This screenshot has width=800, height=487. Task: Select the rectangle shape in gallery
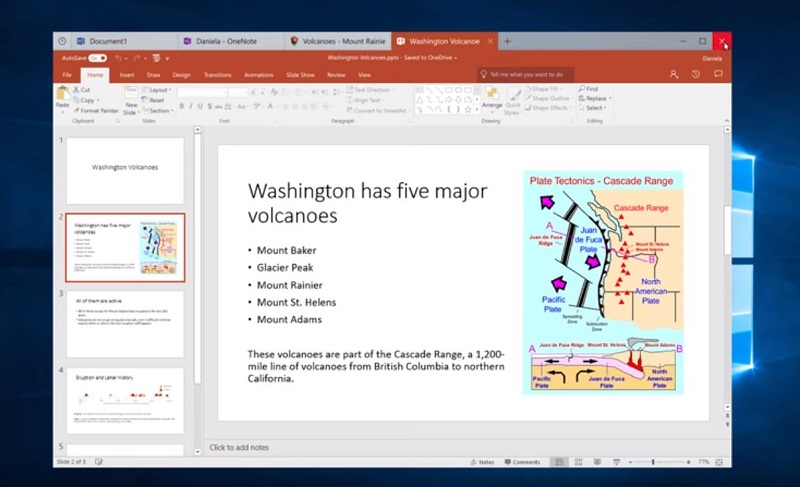[448, 90]
